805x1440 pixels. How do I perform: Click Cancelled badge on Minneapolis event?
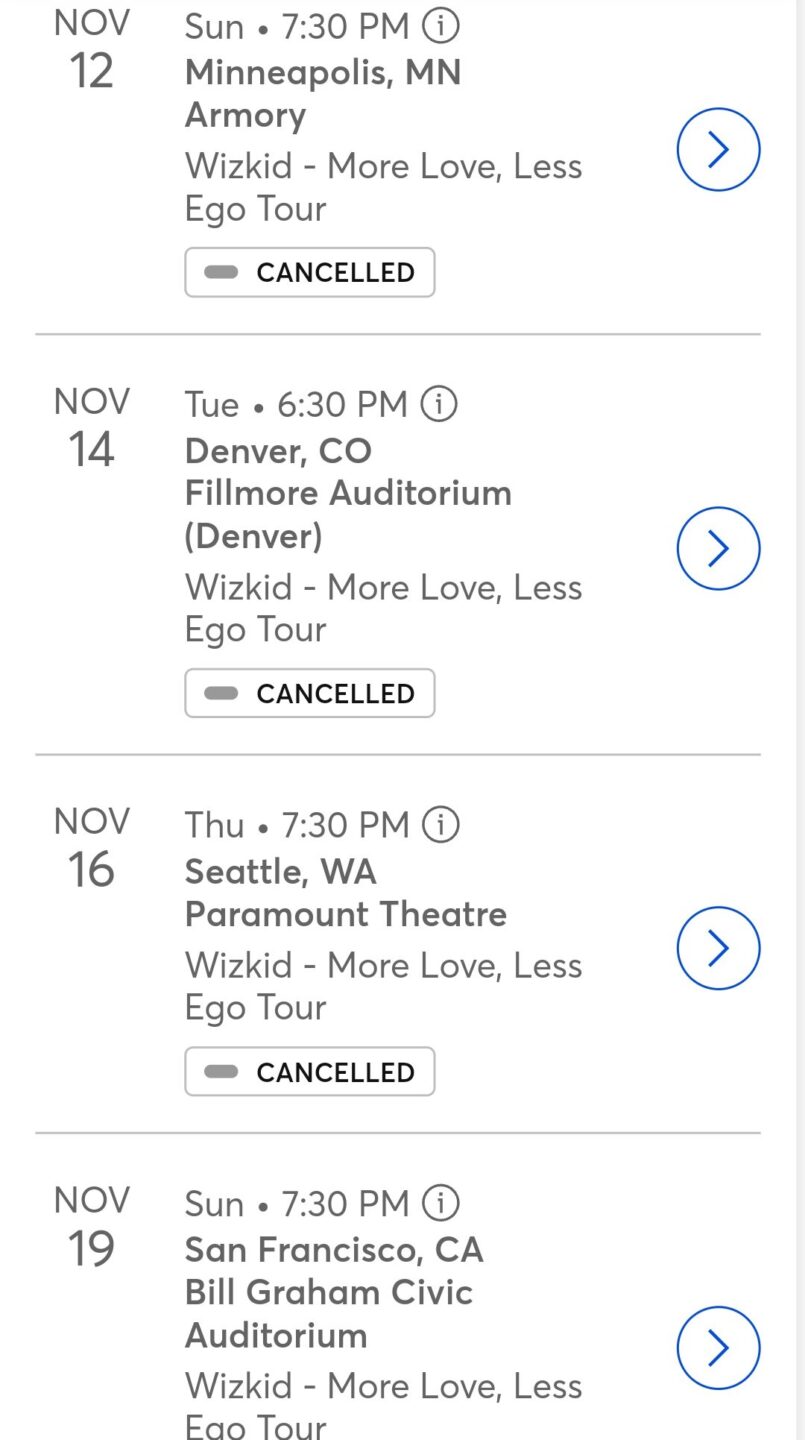click(x=310, y=272)
